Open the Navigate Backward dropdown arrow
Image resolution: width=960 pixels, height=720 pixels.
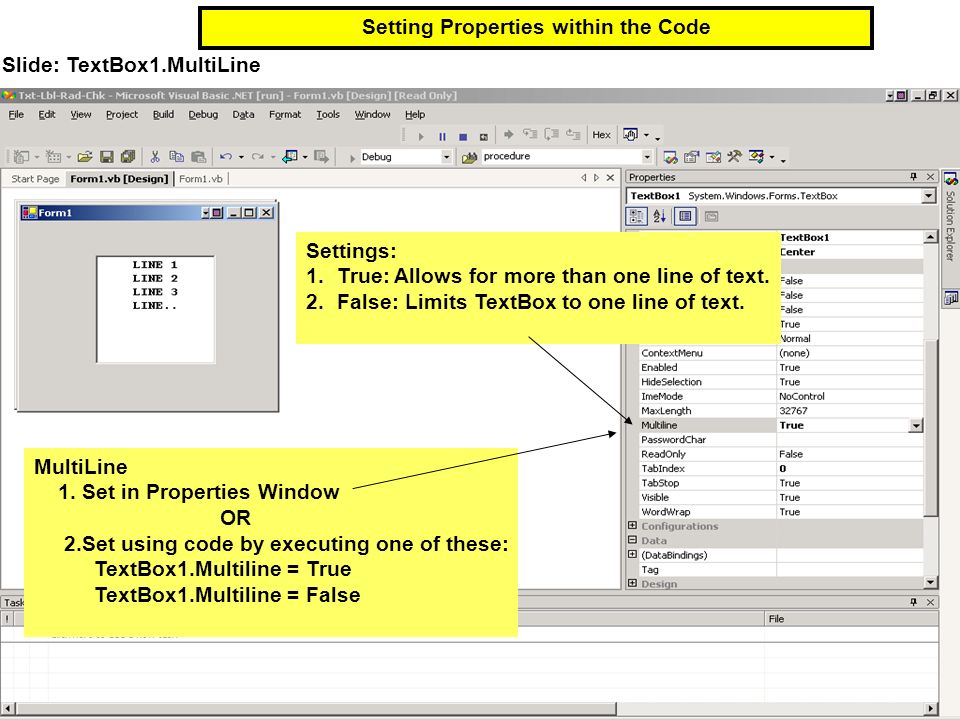[305, 157]
